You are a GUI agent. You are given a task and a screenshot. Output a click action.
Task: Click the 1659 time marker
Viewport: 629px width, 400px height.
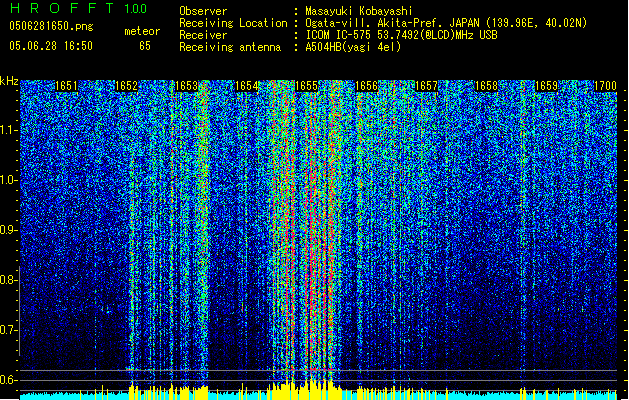pos(546,86)
